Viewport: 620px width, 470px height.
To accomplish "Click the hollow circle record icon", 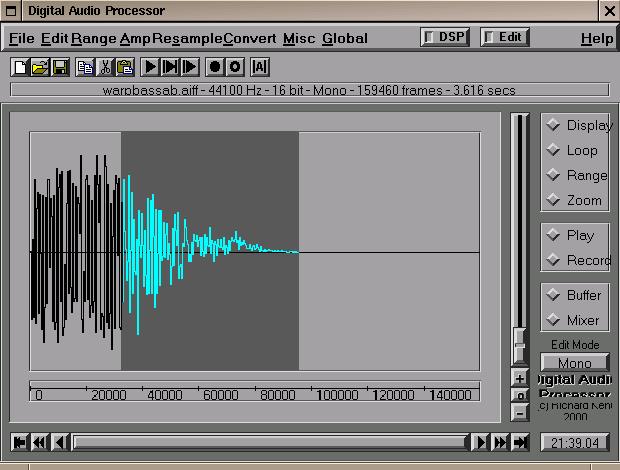I will 235,67.
